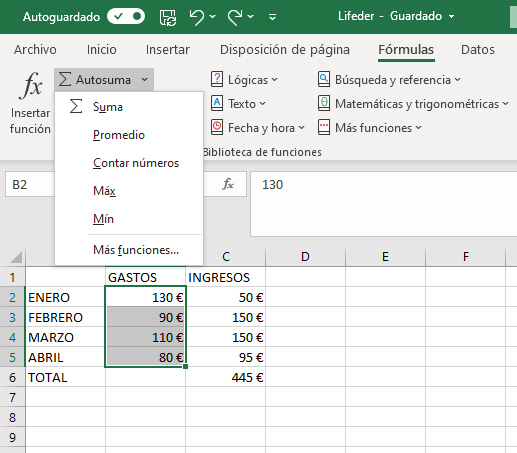
Task: Open Fecha y hora functions icon
Action: pyautogui.click(x=217, y=127)
